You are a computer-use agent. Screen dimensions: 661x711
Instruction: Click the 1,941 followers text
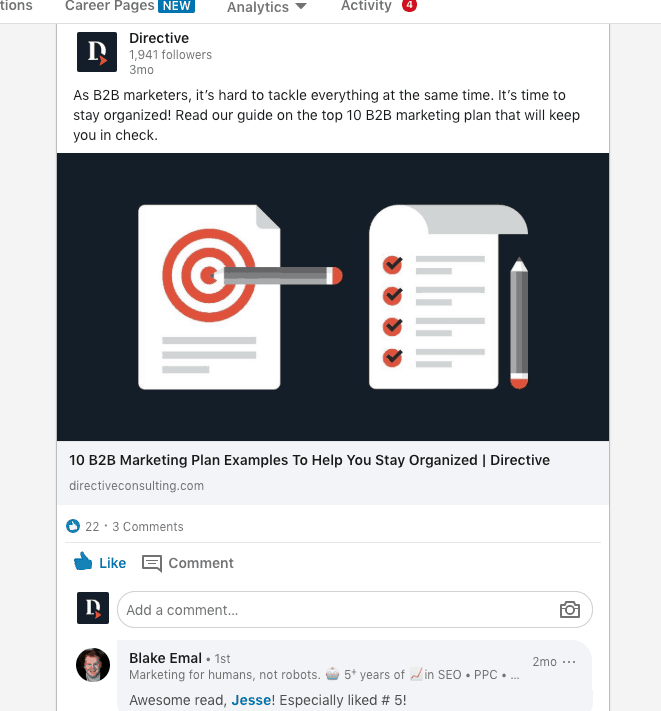[170, 55]
